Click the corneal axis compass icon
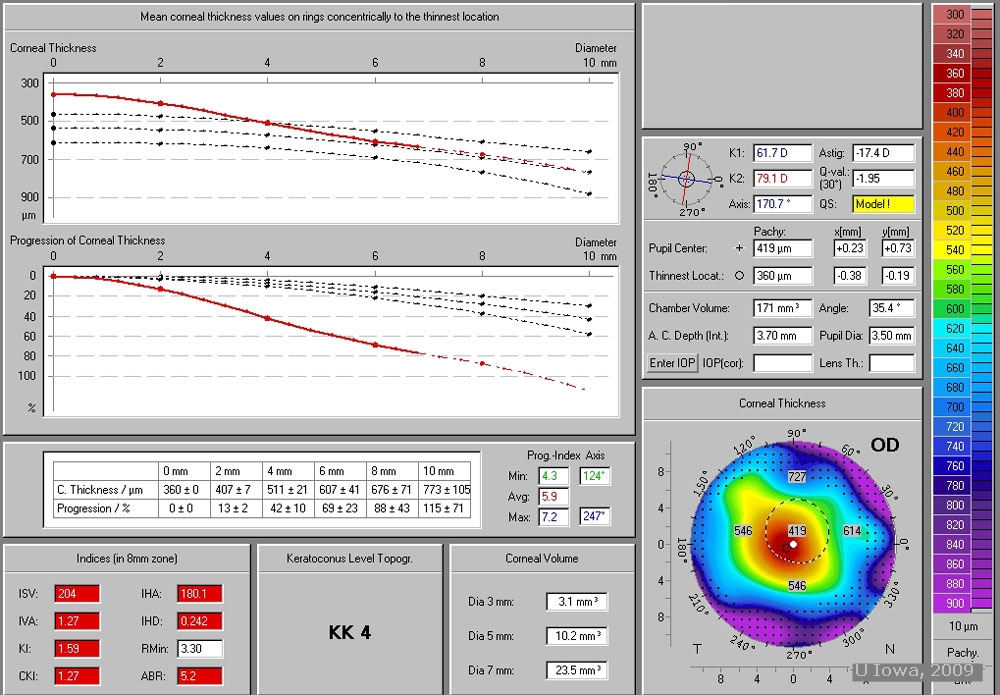This screenshot has height=695, width=1000. pos(686,179)
